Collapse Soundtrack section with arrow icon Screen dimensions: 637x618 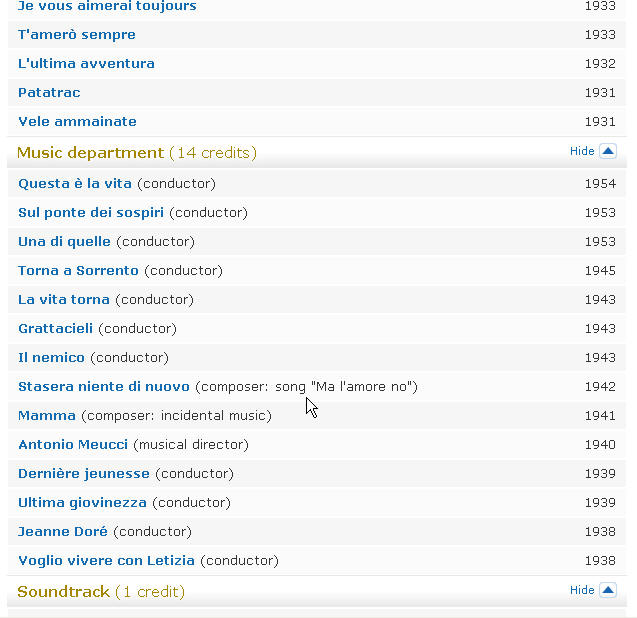pyautogui.click(x=608, y=590)
